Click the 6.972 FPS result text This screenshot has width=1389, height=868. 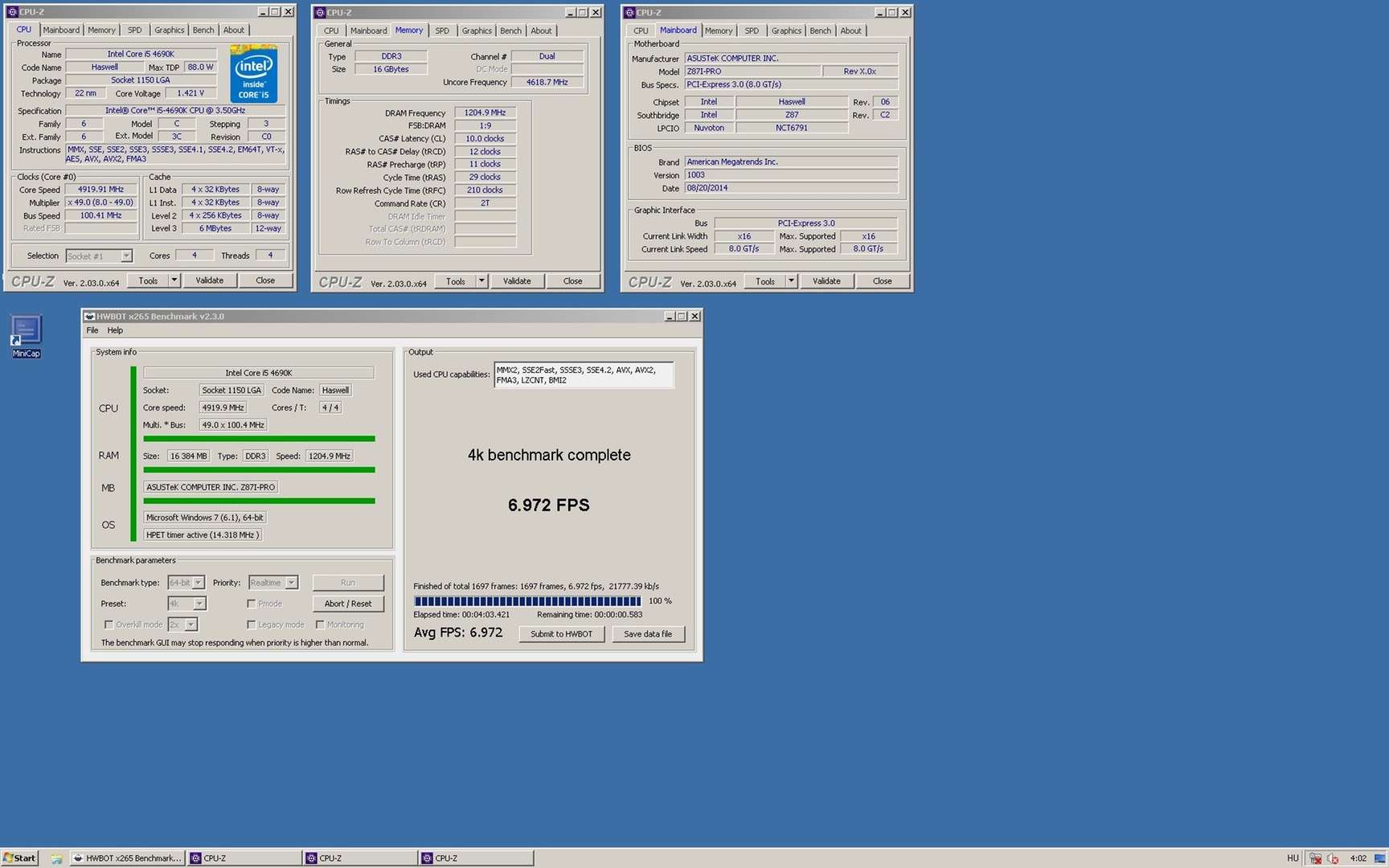coord(549,505)
